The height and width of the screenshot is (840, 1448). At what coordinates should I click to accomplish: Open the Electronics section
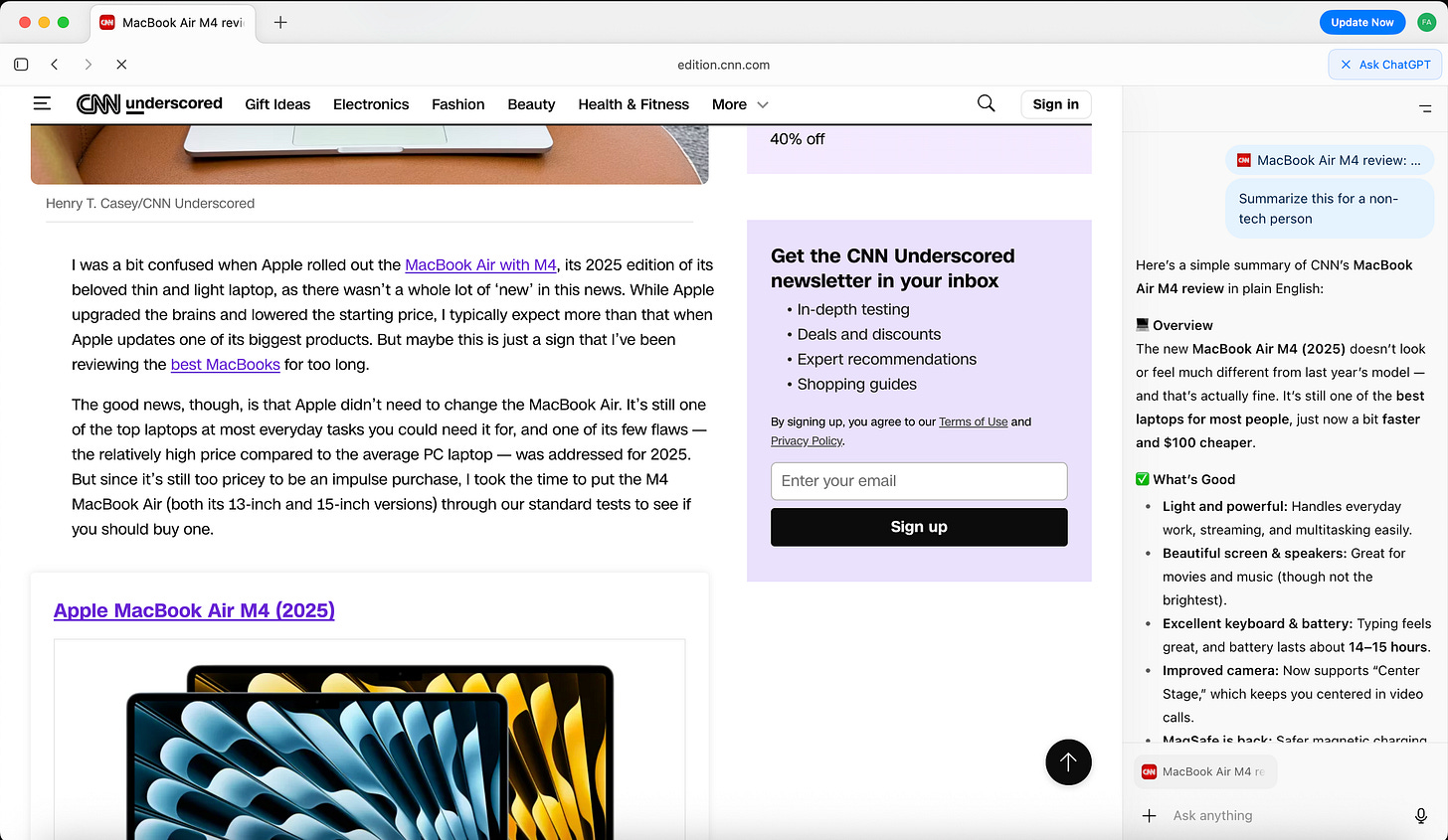pyautogui.click(x=371, y=104)
